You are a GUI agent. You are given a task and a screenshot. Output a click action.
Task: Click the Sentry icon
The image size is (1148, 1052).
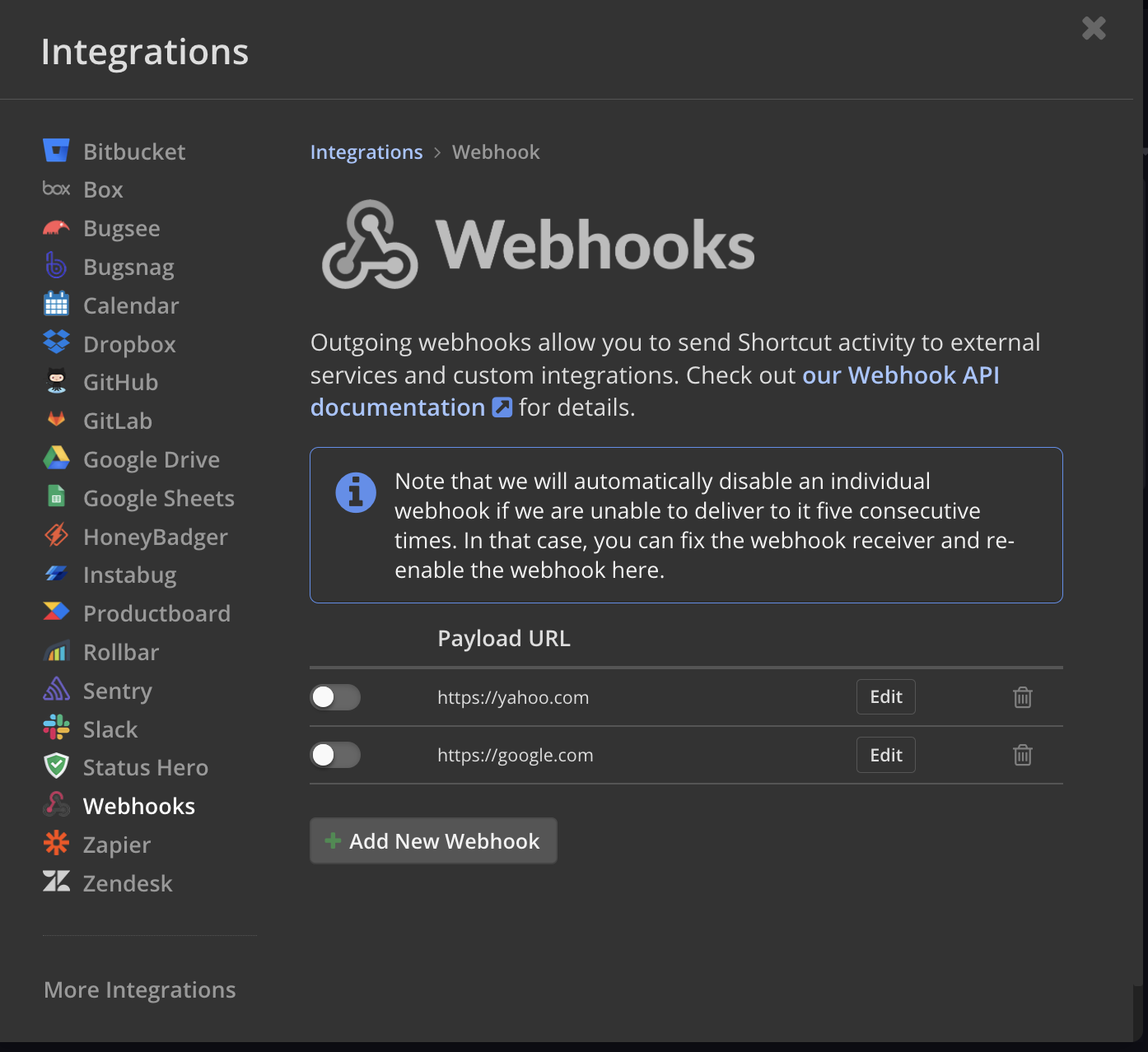click(56, 689)
